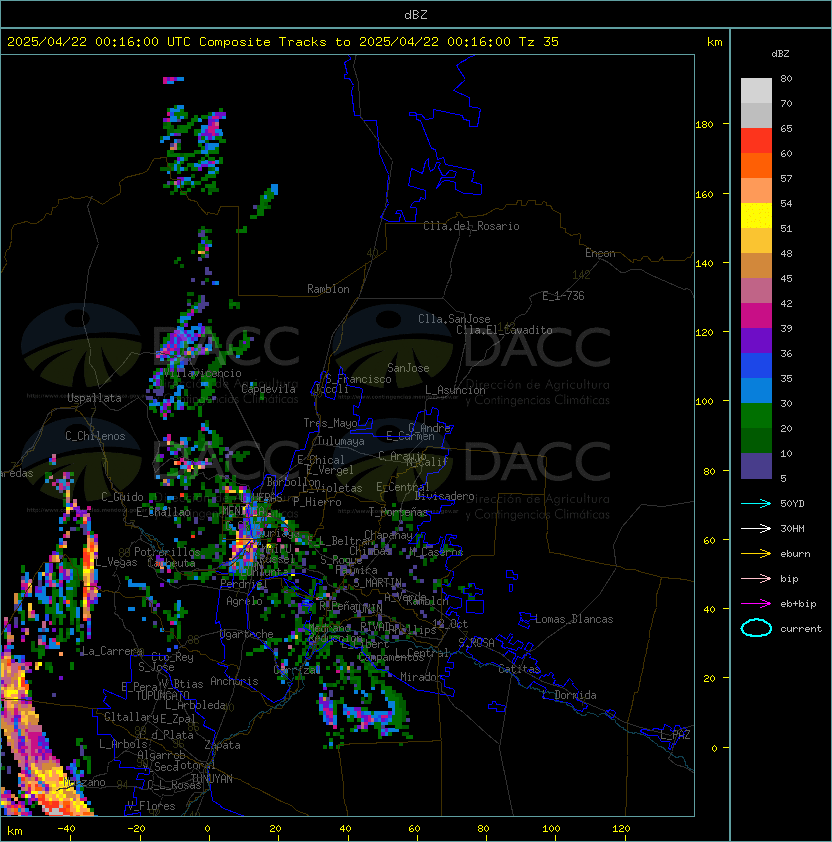Click the 120 km mark on horizontal axis
The height and width of the screenshot is (842, 832).
pyautogui.click(x=621, y=829)
